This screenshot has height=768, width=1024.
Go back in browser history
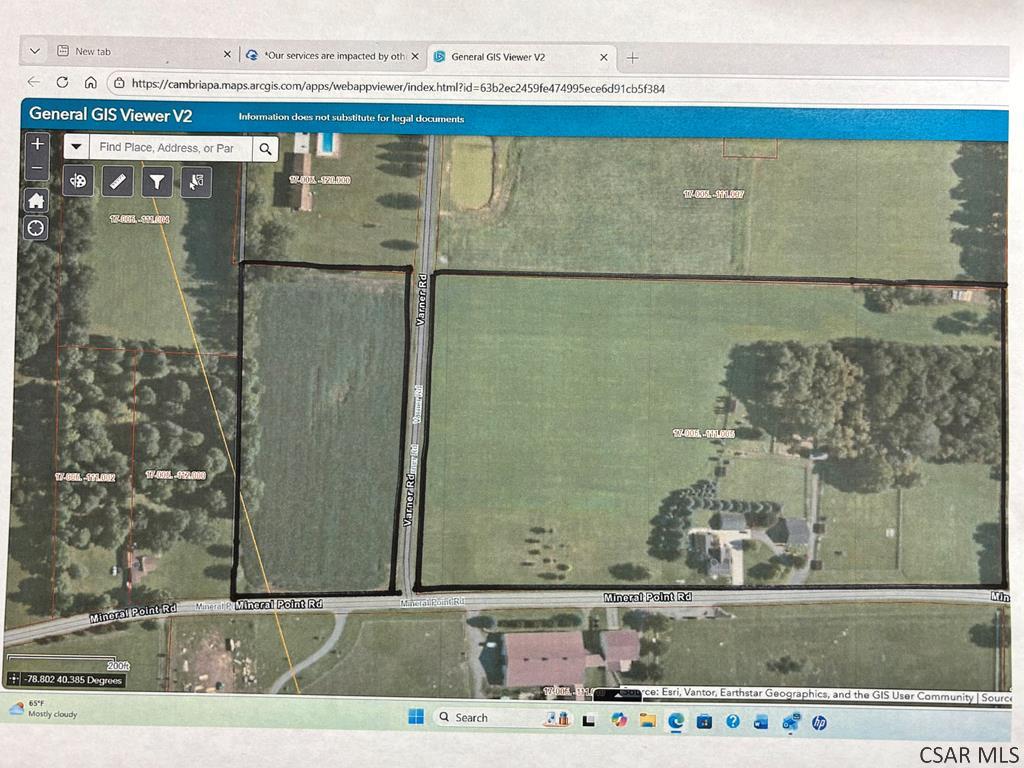tap(33, 82)
